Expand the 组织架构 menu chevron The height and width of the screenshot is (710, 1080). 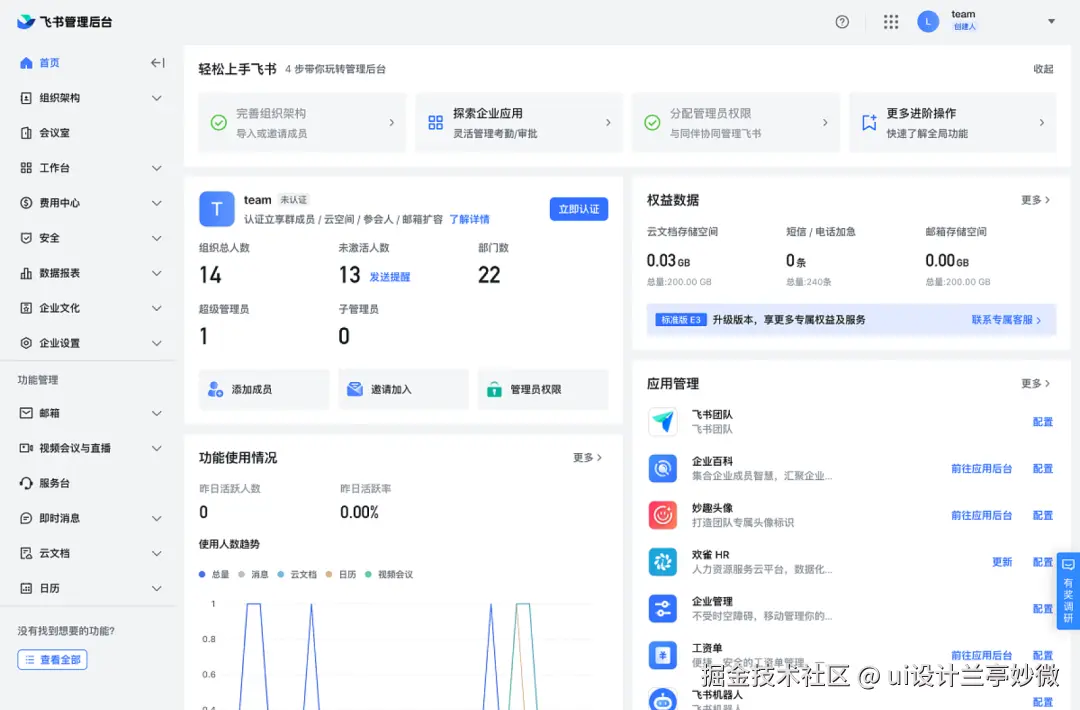156,98
